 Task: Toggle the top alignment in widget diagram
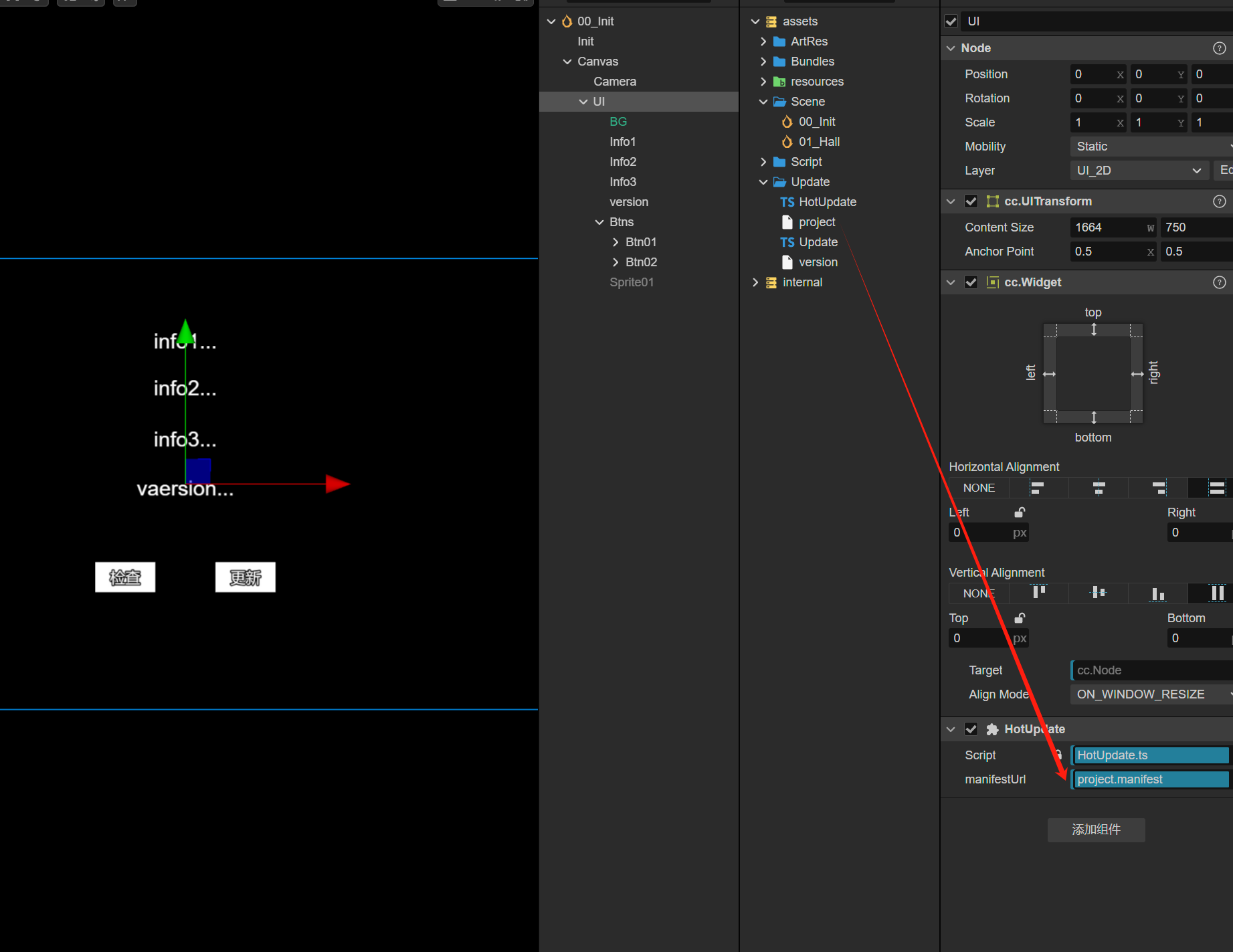pyautogui.click(x=1094, y=330)
